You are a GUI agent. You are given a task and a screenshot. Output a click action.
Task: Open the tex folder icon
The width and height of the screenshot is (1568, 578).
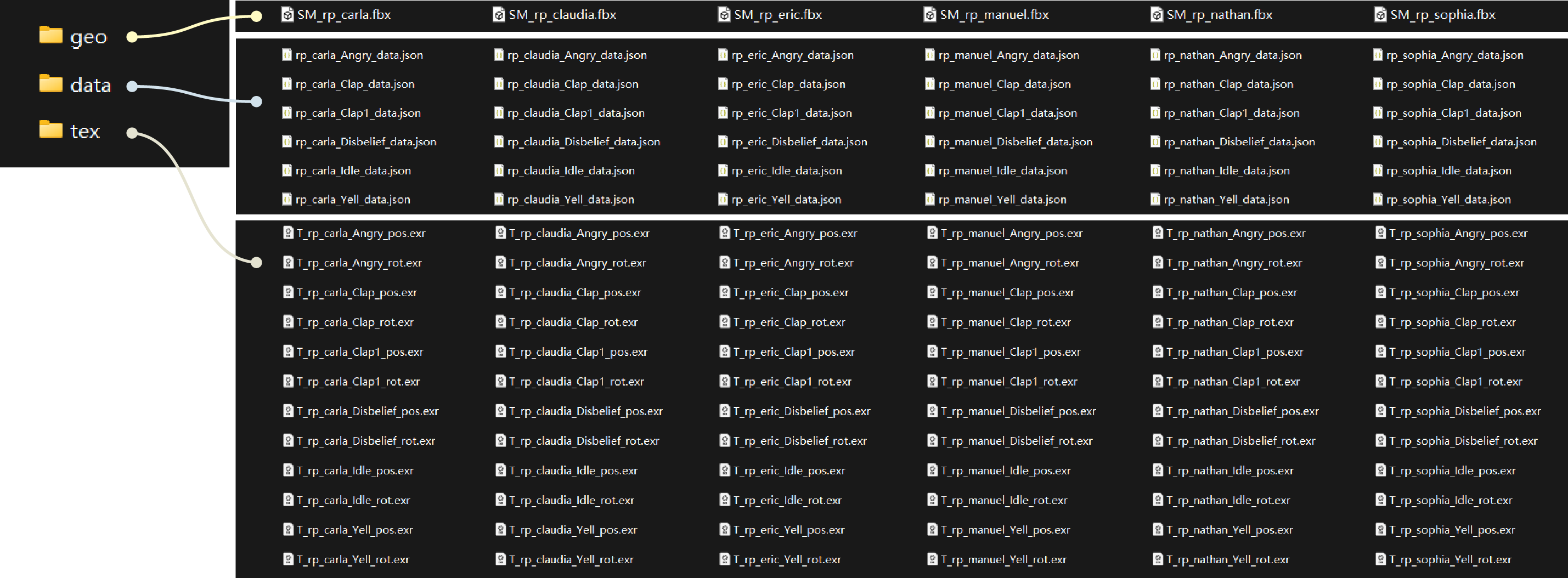point(51,129)
